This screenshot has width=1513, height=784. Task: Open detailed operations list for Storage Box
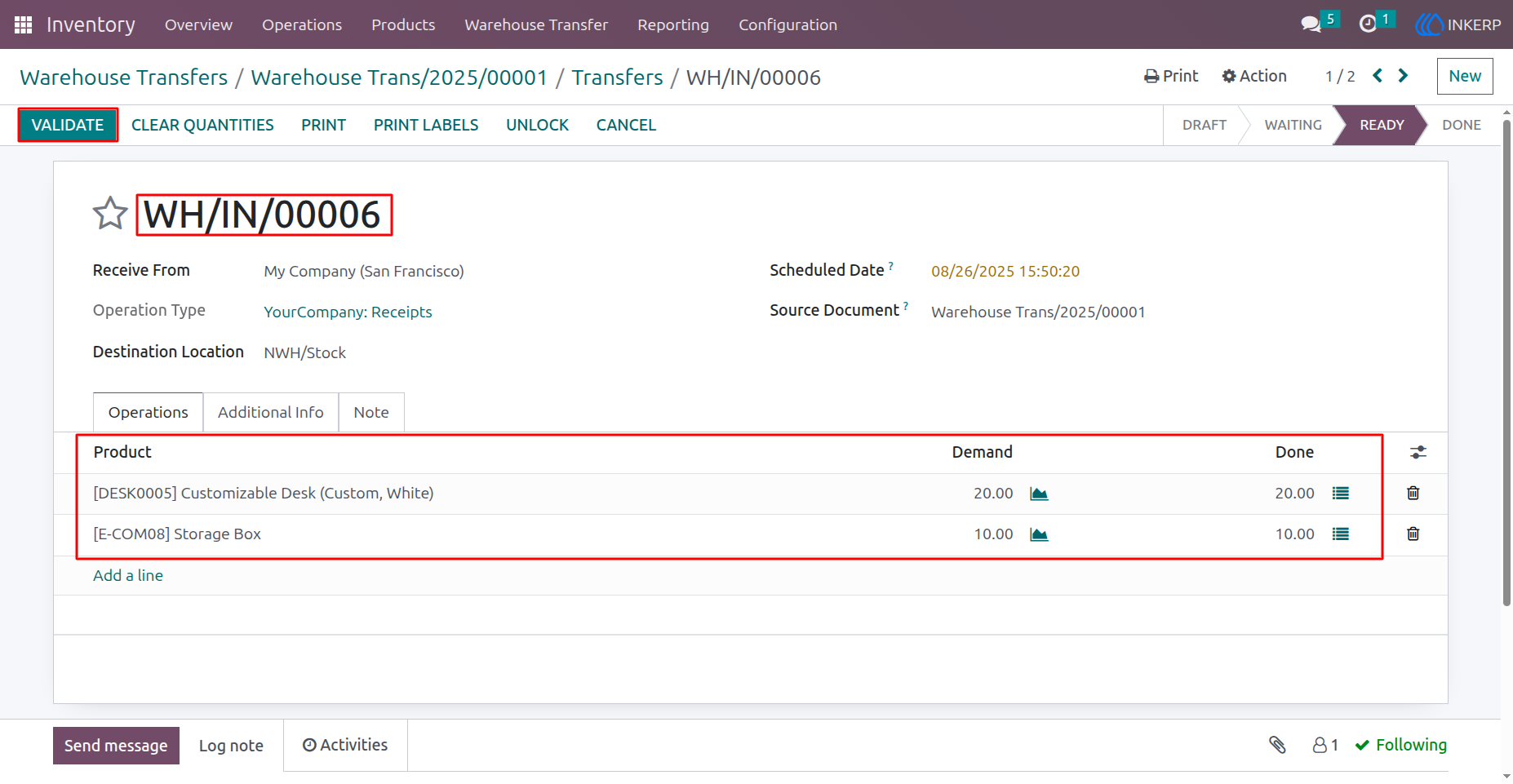tap(1341, 534)
